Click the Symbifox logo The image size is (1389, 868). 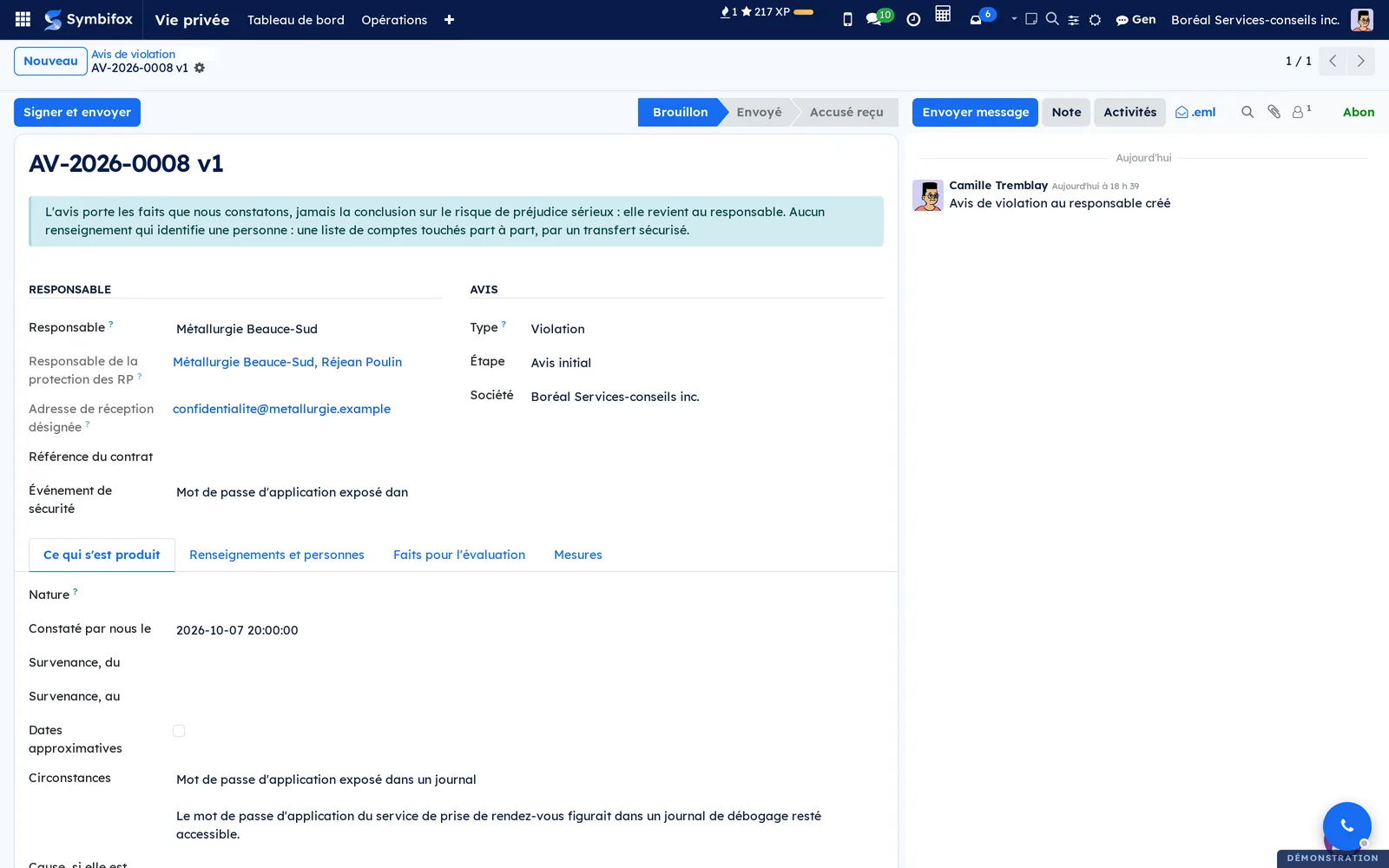click(x=89, y=19)
